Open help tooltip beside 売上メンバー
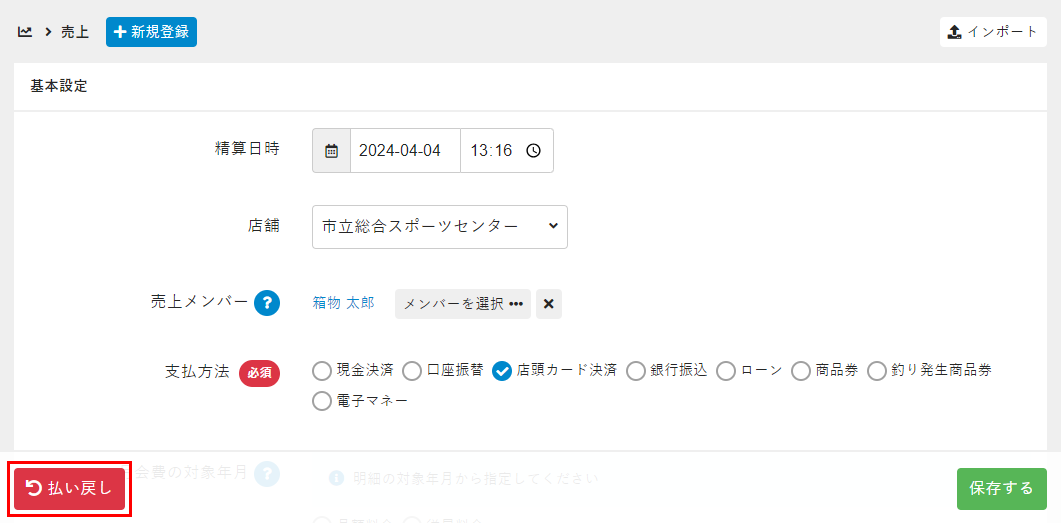The width and height of the screenshot is (1061, 523). point(266,303)
